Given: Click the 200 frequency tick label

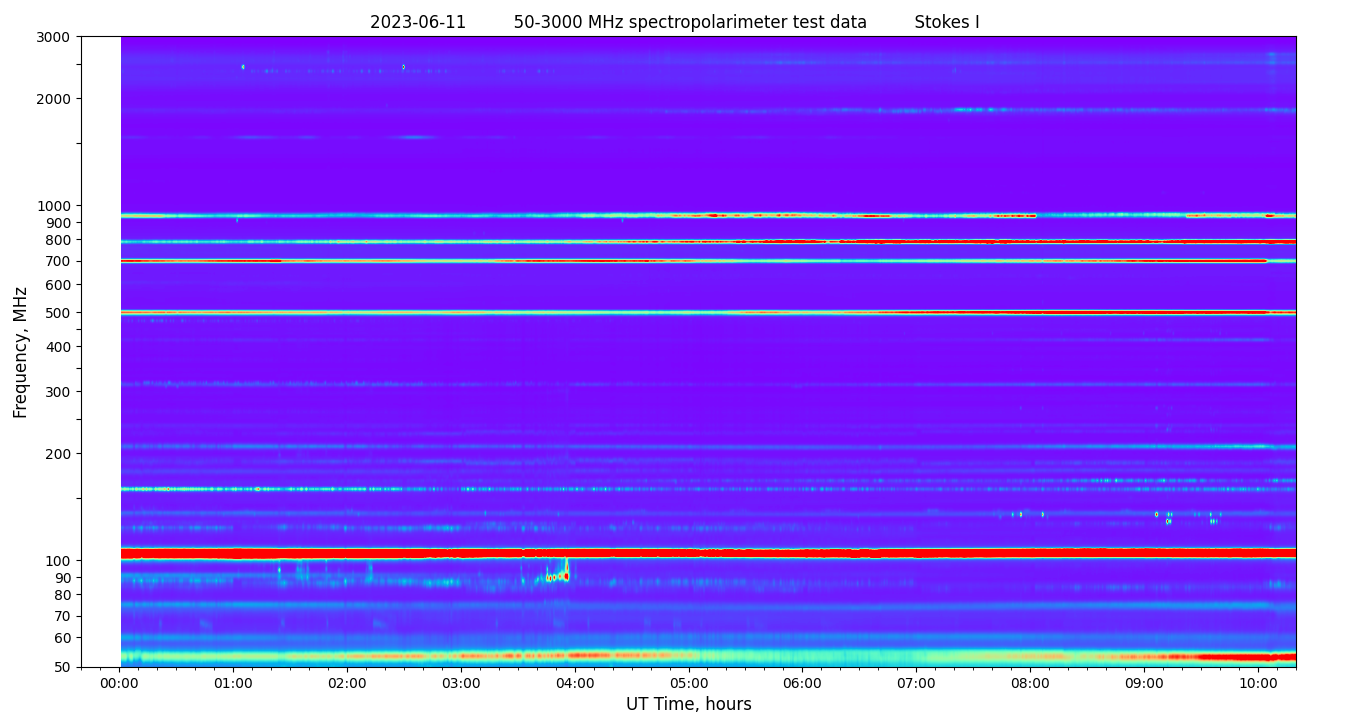Looking at the screenshot, I should click(x=57, y=454).
